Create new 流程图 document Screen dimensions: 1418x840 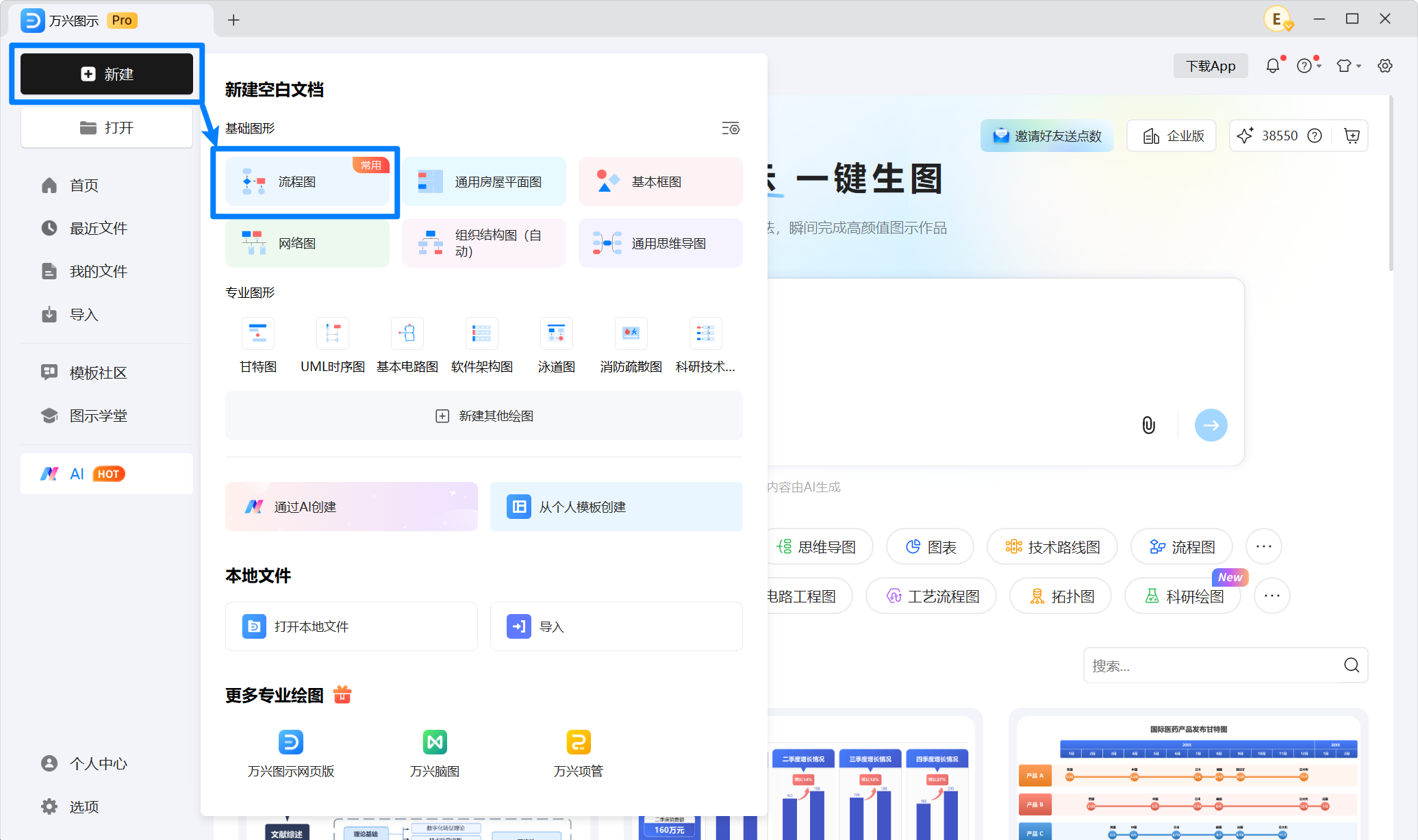click(307, 181)
